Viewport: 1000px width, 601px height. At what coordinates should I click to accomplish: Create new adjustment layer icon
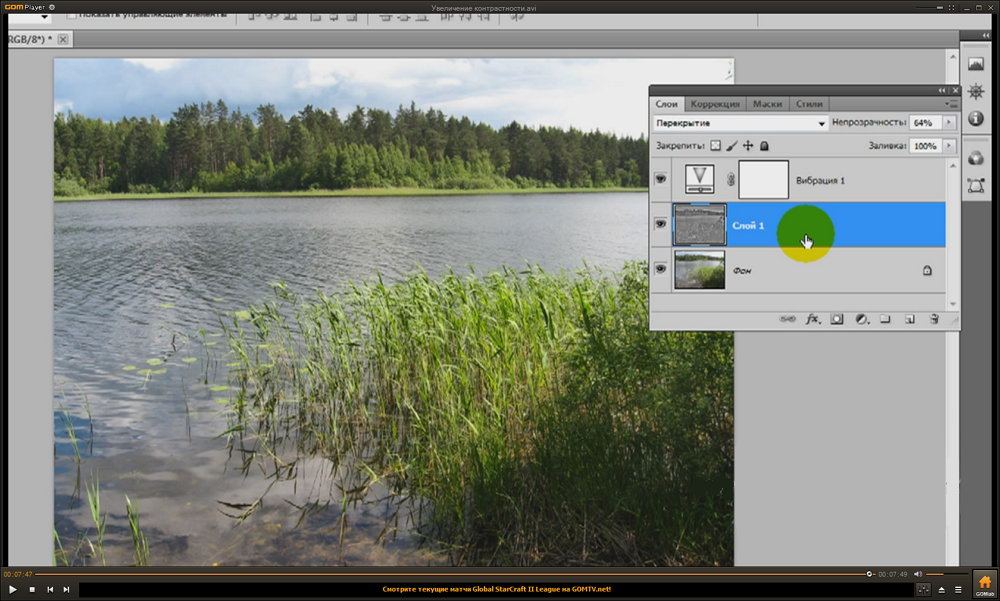coord(861,319)
